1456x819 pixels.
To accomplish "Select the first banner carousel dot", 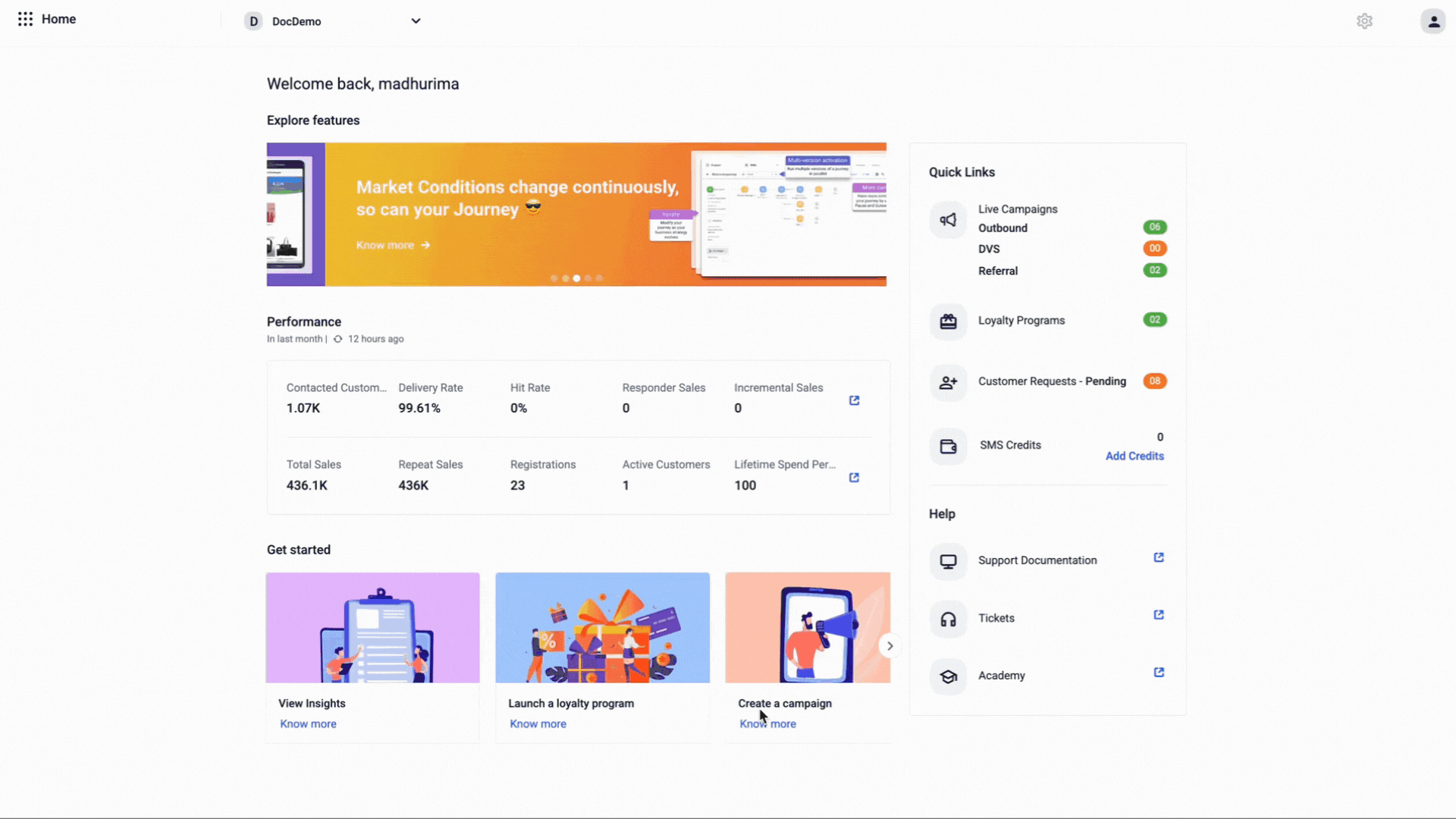I will click(x=554, y=278).
